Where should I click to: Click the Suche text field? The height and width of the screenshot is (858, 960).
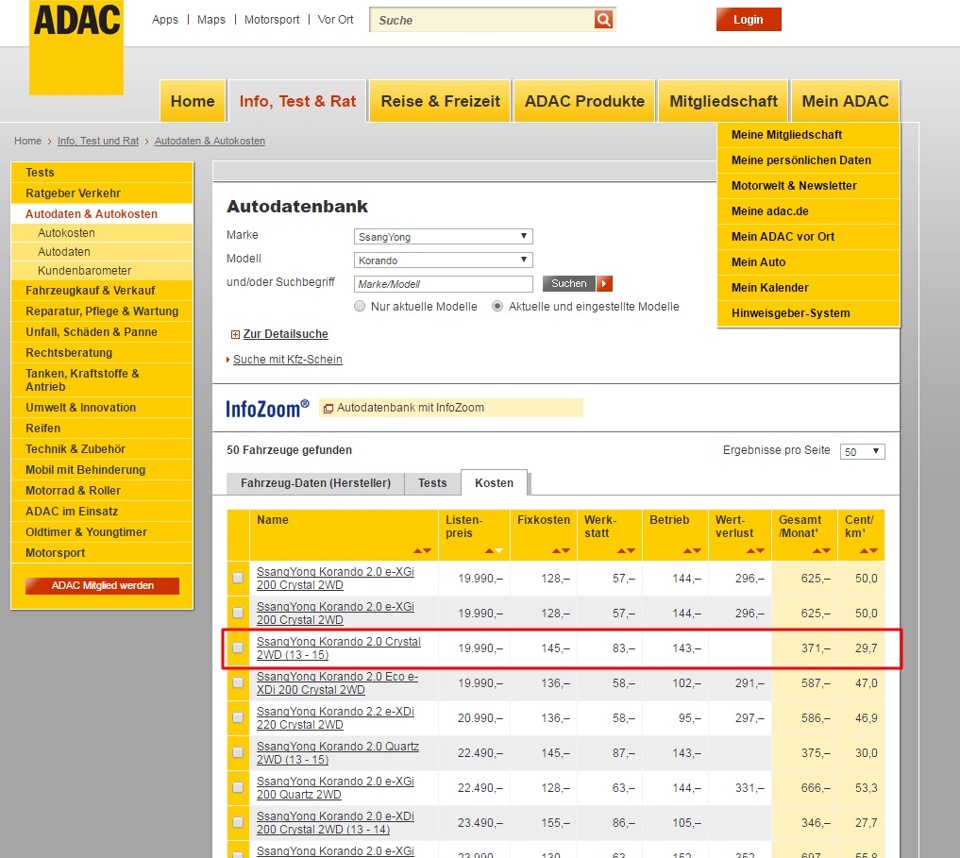[x=482, y=20]
